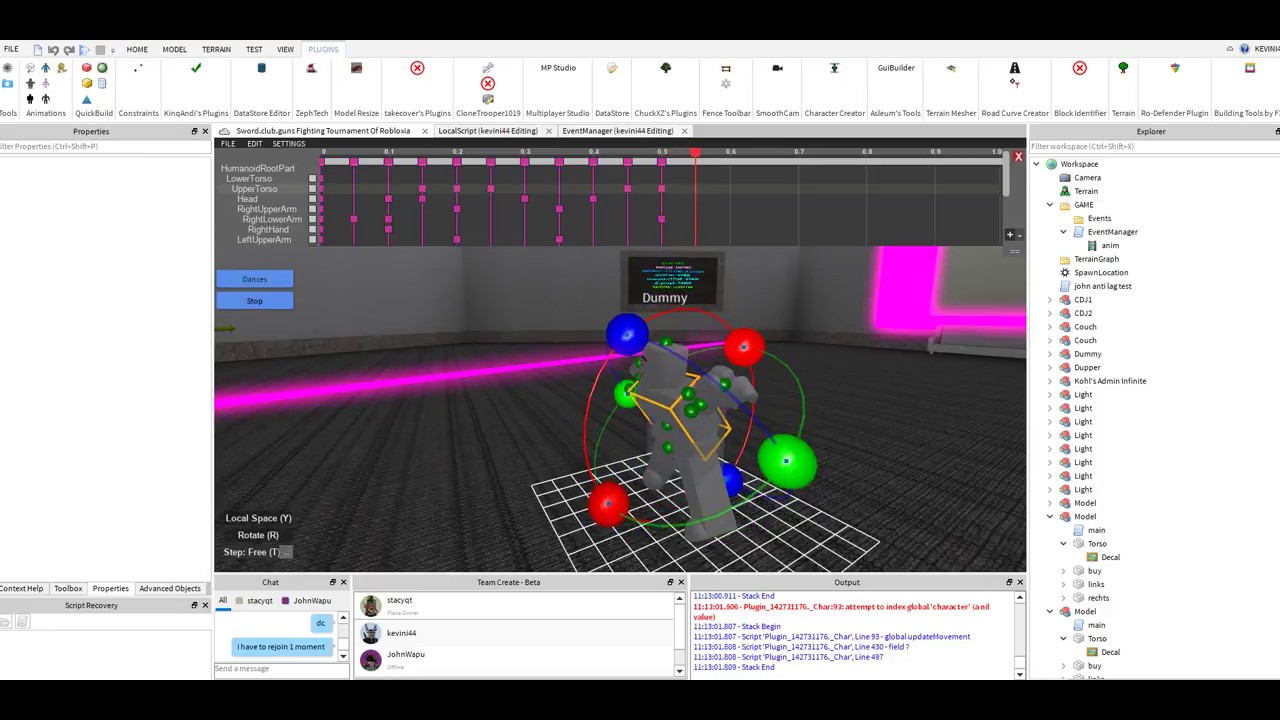Click ChuckXZ's Plugins tree icon

666,68
